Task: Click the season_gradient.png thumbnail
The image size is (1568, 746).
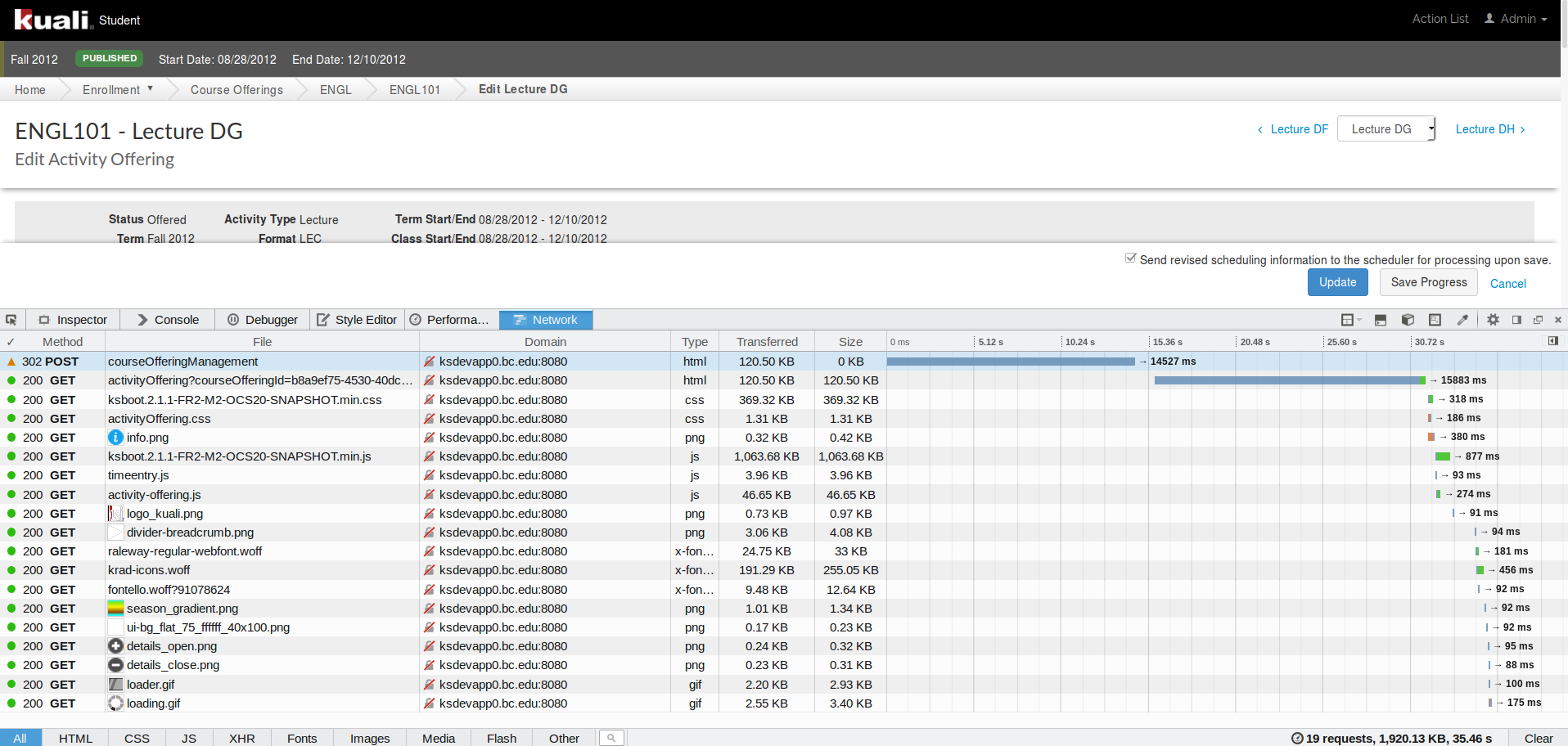Action: 116,609
